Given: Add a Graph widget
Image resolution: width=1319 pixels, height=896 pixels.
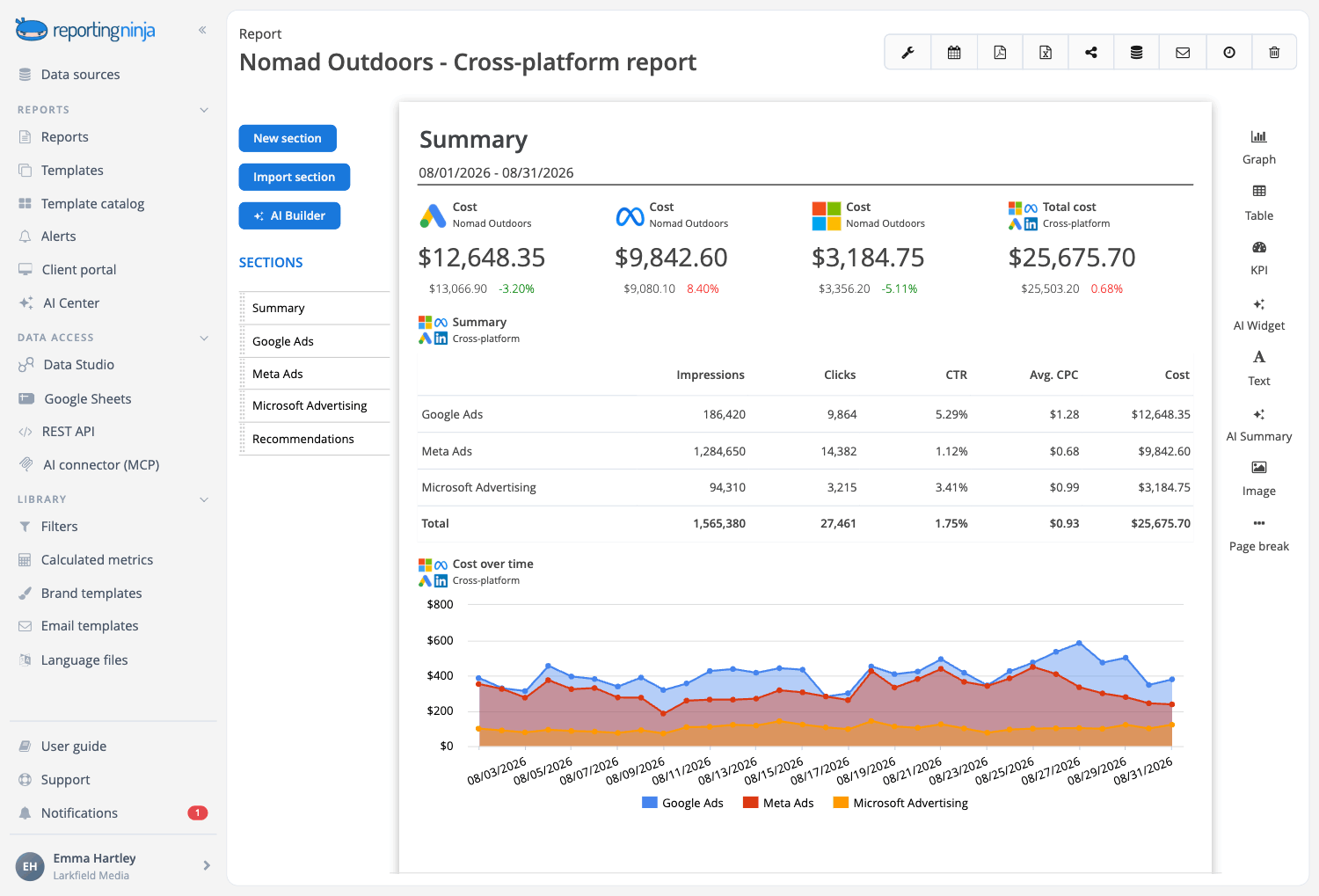Looking at the screenshot, I should pyautogui.click(x=1259, y=147).
